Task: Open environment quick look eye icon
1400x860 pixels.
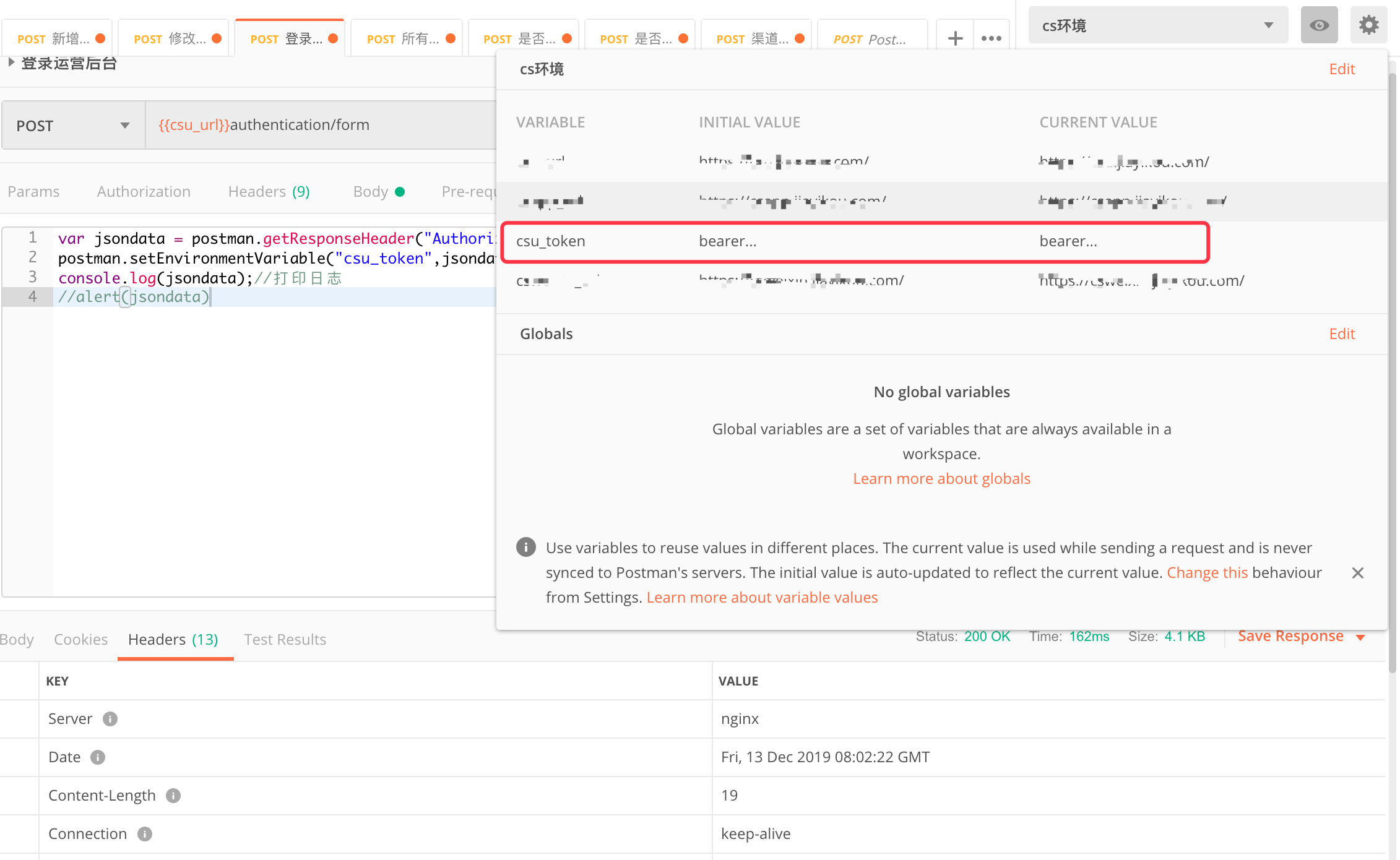Action: [x=1319, y=25]
